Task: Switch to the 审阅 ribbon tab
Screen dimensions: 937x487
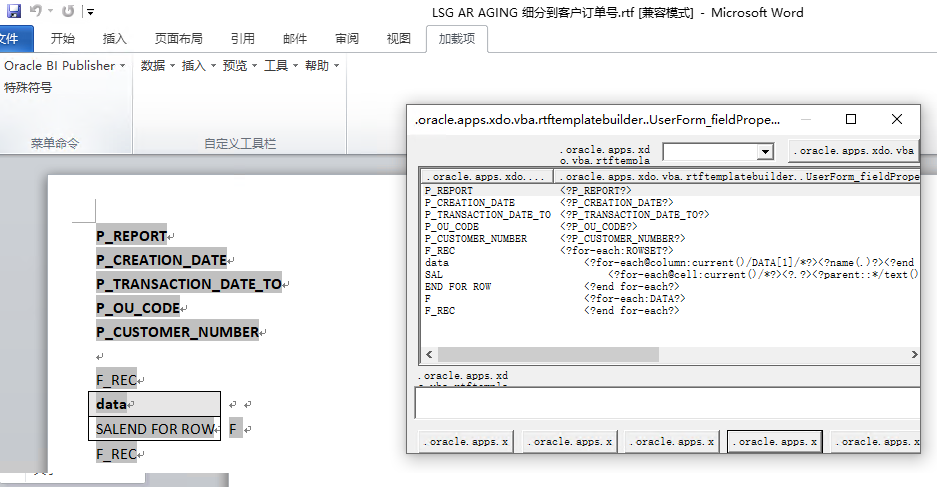Action: (x=347, y=39)
